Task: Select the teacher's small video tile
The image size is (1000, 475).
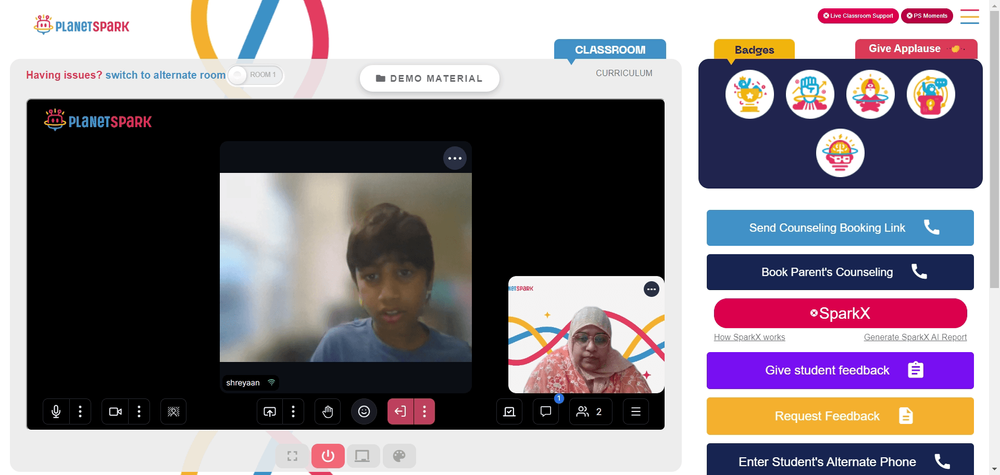Action: click(586, 335)
